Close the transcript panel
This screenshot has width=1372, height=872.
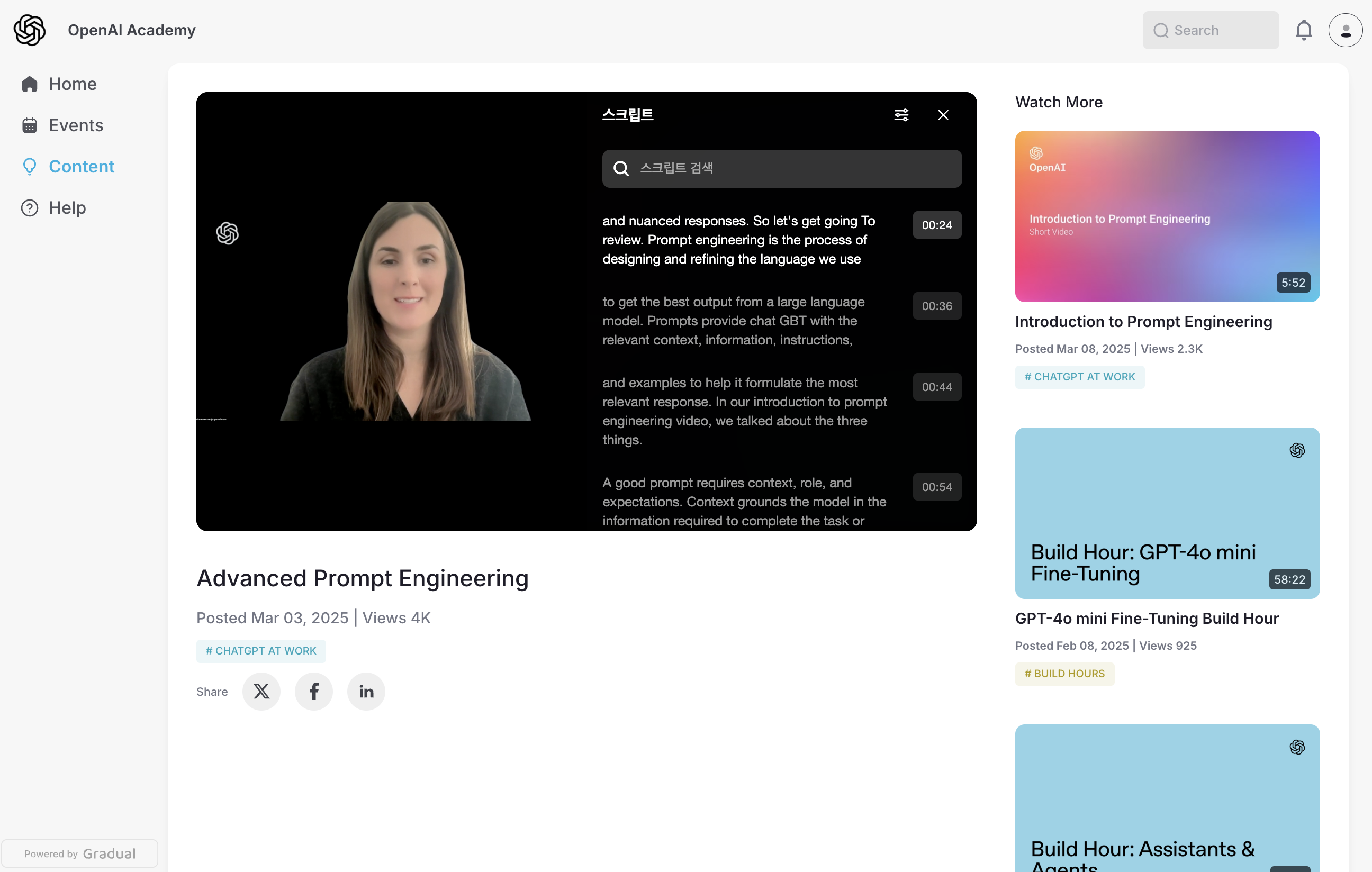pyautogui.click(x=943, y=115)
